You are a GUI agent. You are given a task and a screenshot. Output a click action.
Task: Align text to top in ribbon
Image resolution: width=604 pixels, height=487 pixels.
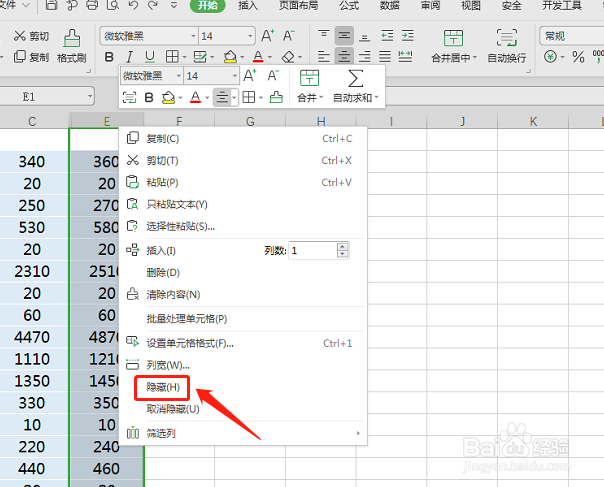coord(324,35)
